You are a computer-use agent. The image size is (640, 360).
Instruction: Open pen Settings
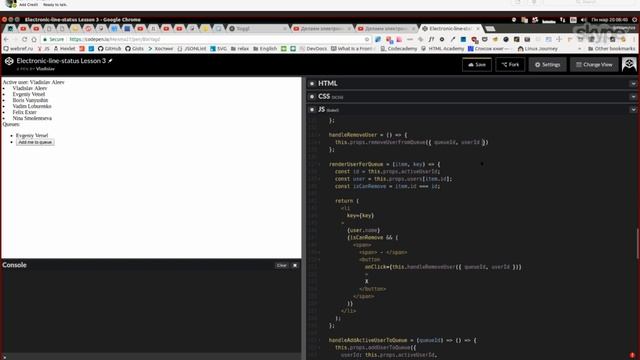[x=547, y=64]
